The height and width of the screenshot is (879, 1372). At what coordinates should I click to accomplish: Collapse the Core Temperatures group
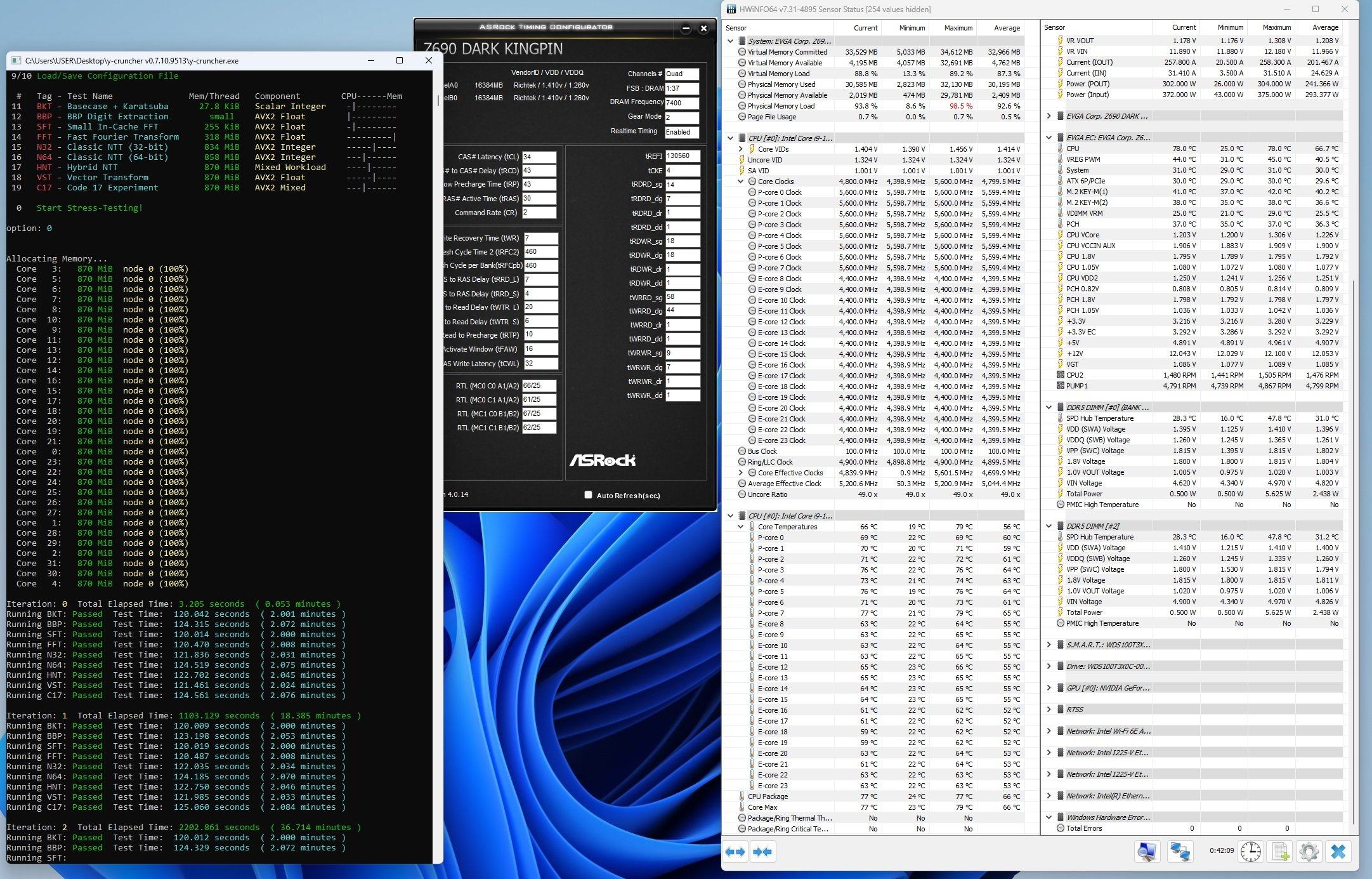tap(741, 527)
